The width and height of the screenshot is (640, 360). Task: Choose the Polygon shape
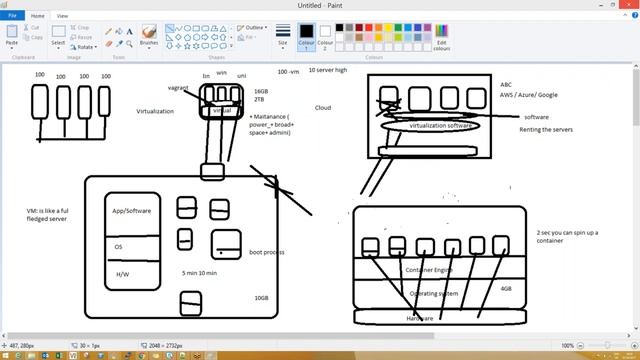click(x=214, y=28)
